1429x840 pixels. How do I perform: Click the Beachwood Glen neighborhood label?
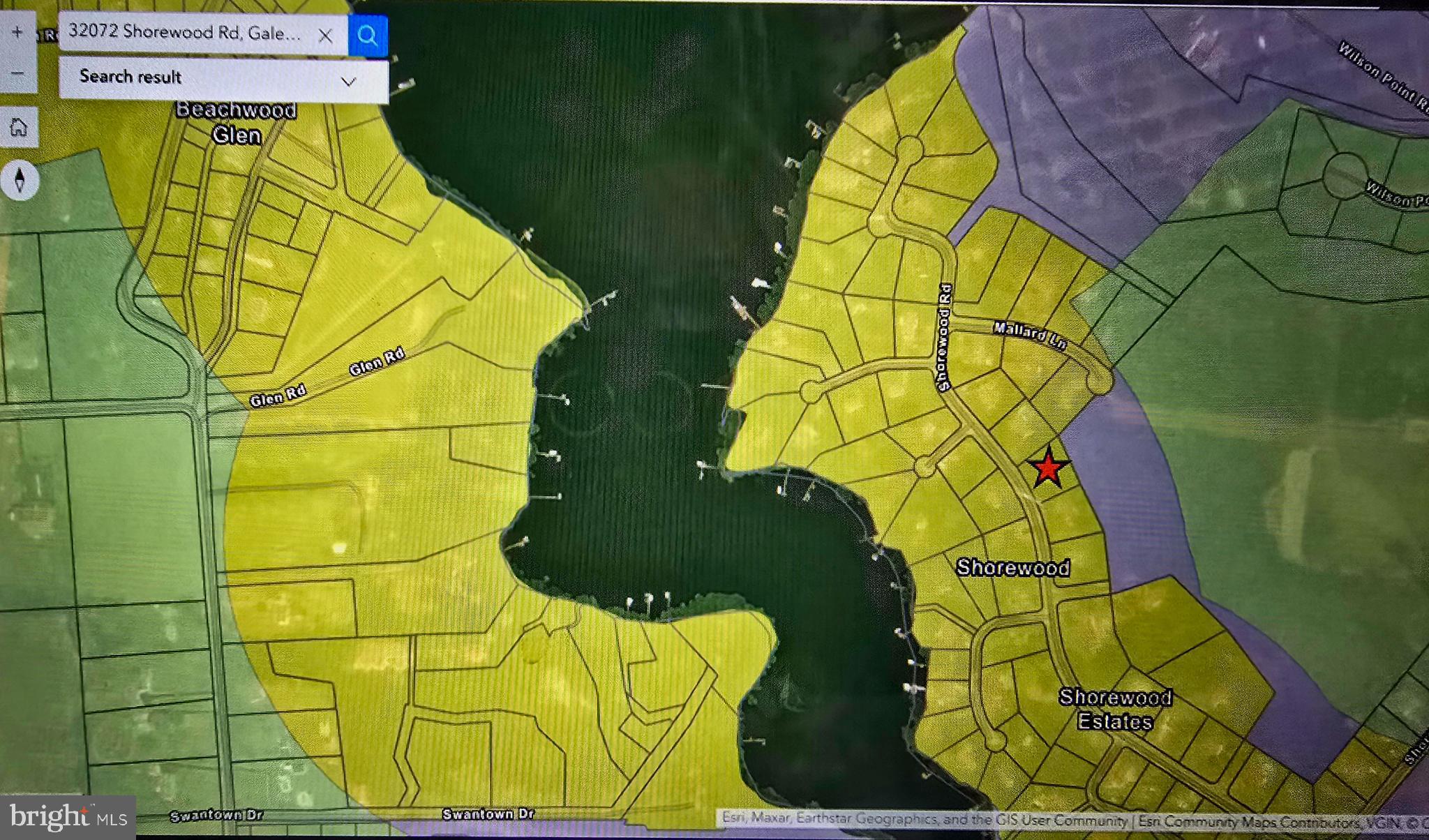click(x=236, y=122)
